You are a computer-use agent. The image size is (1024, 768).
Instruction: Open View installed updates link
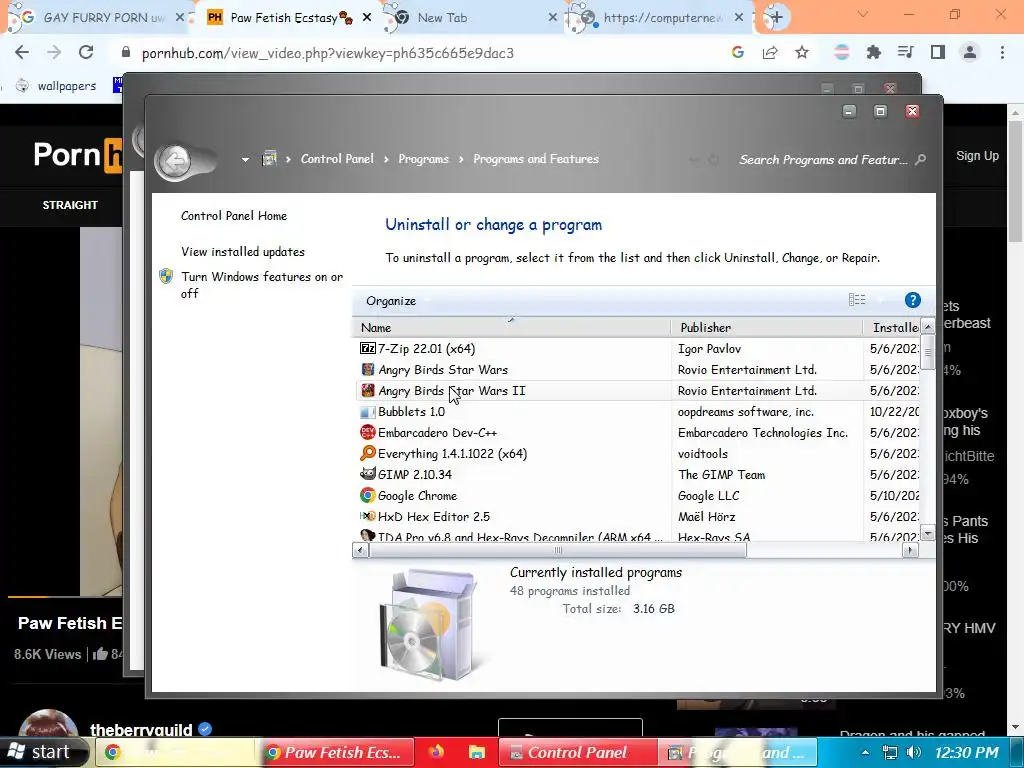[243, 251]
